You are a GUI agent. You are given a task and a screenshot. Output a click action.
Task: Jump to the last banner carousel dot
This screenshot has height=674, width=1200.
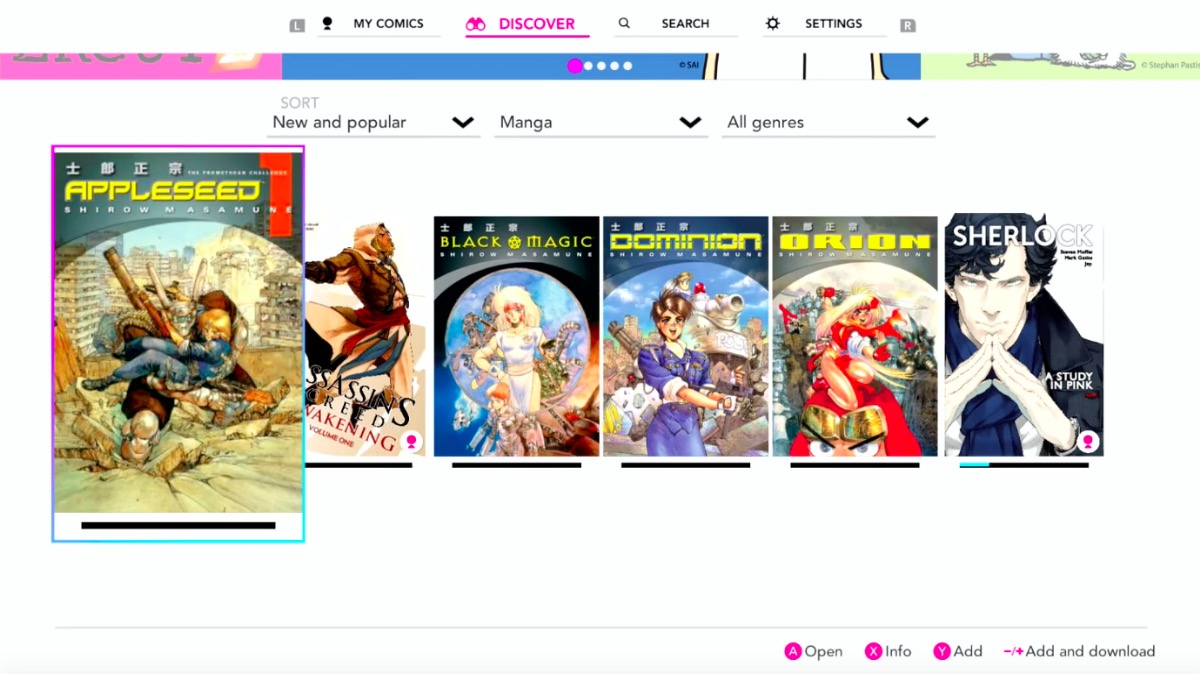pos(628,66)
